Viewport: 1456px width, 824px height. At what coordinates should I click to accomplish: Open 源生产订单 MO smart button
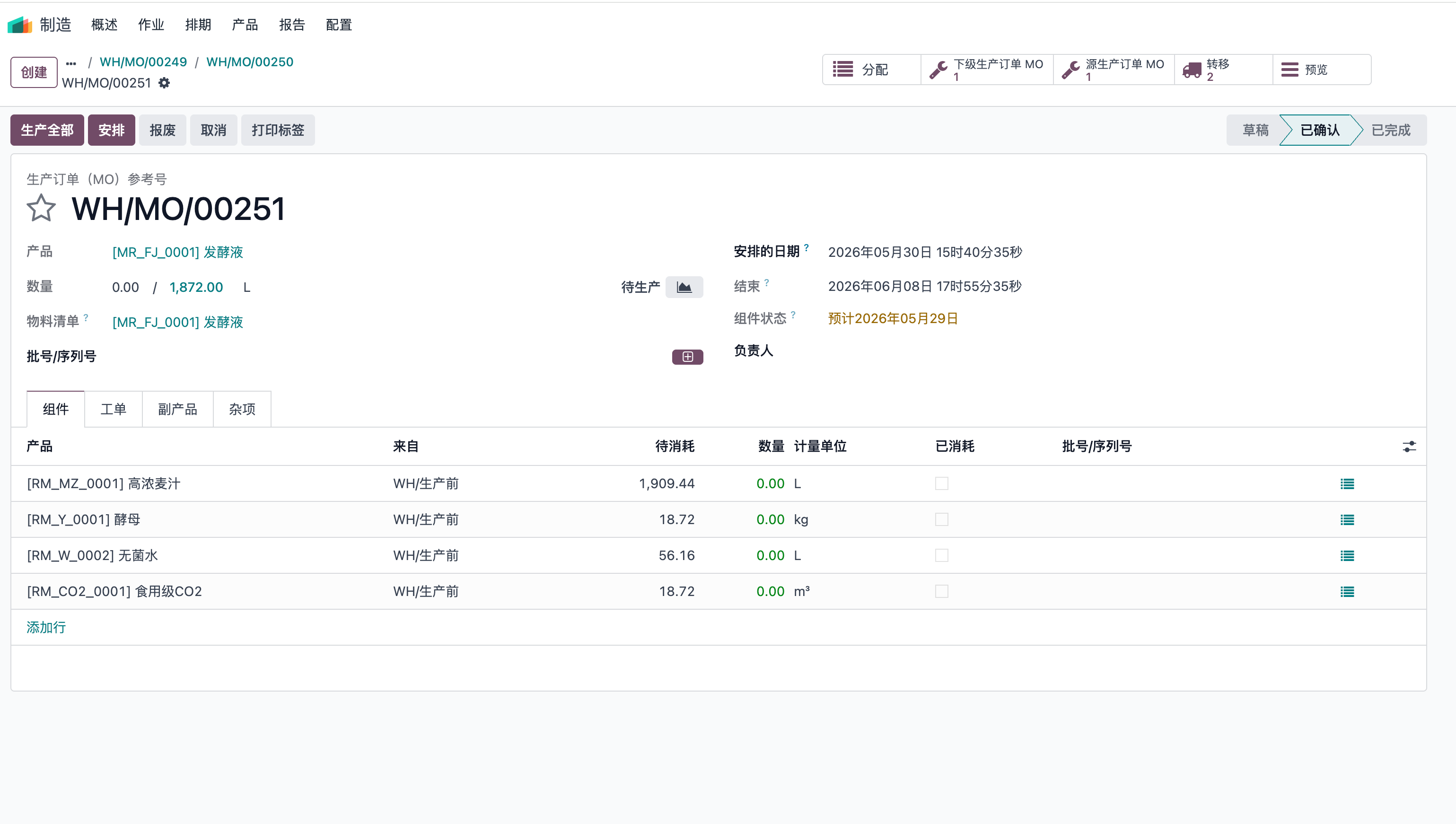(1114, 70)
